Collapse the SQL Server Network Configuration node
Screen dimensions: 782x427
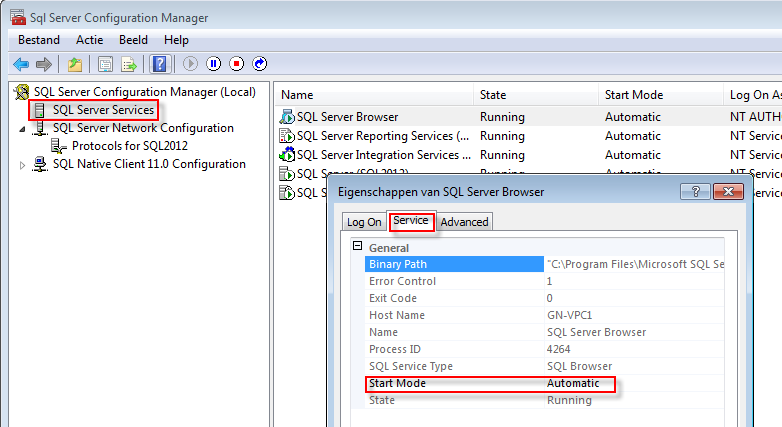click(22, 129)
